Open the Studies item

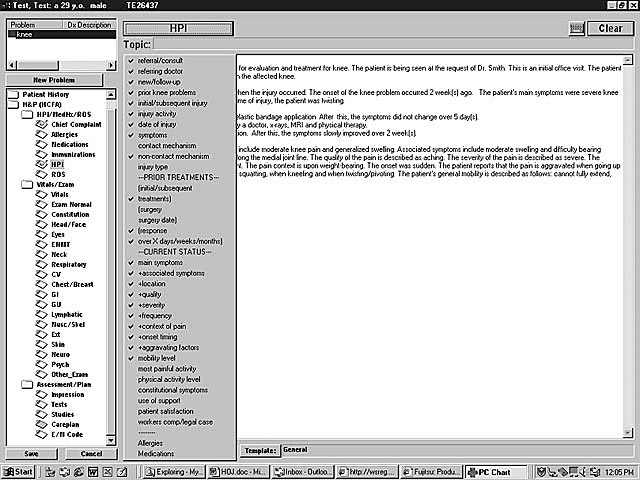click(x=62, y=414)
